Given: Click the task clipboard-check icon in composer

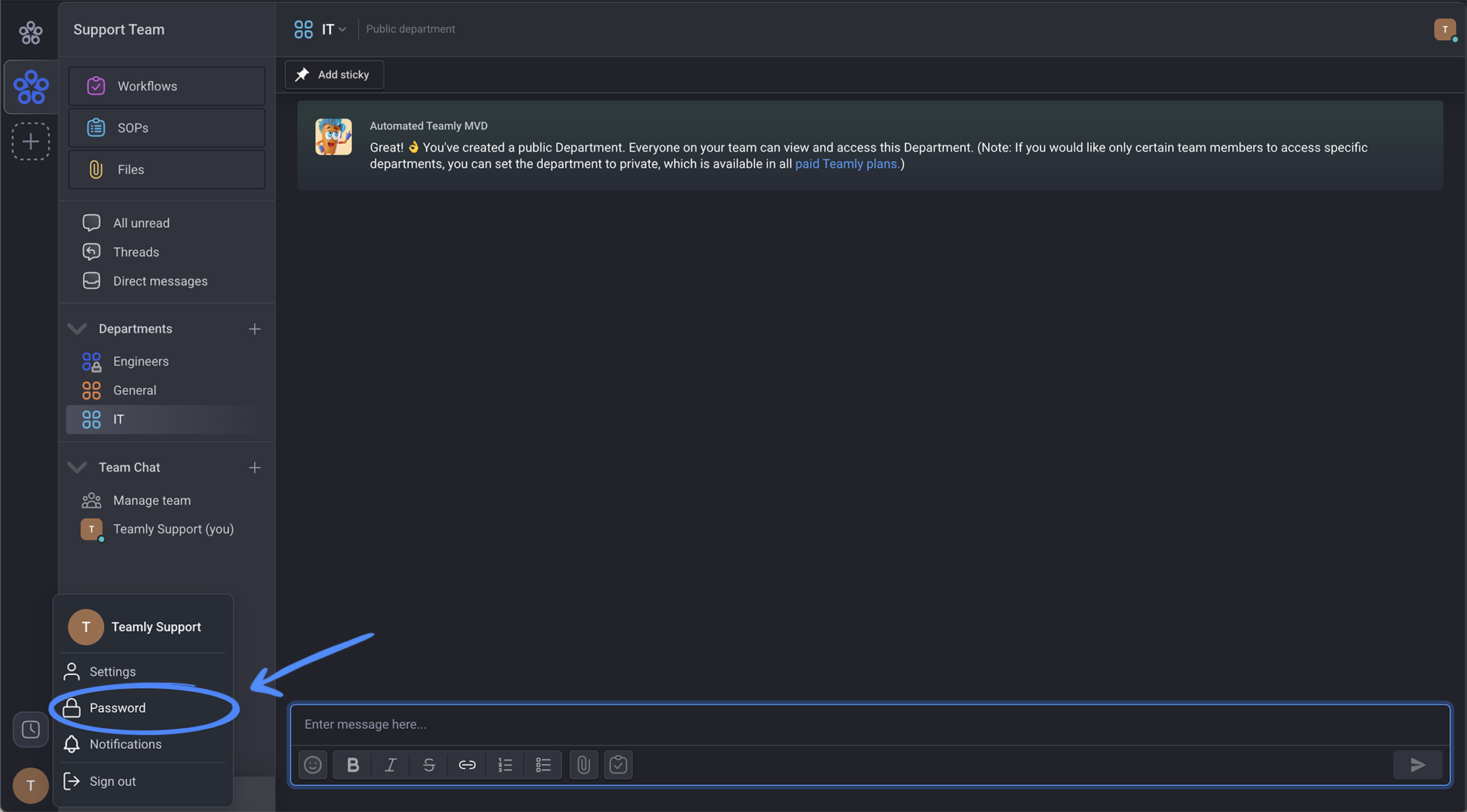Looking at the screenshot, I should pyautogui.click(x=618, y=765).
